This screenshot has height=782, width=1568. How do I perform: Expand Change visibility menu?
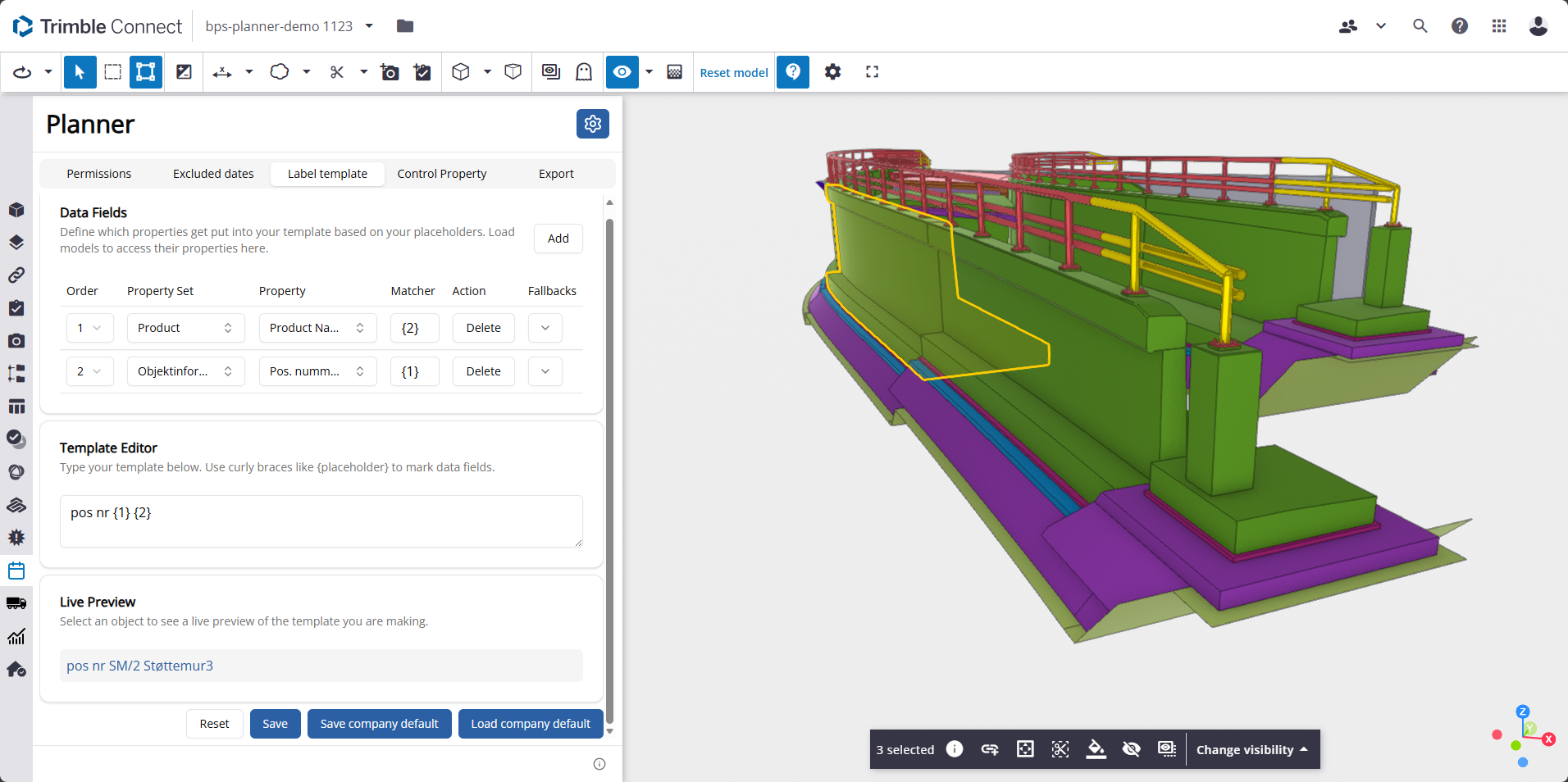click(x=1252, y=750)
